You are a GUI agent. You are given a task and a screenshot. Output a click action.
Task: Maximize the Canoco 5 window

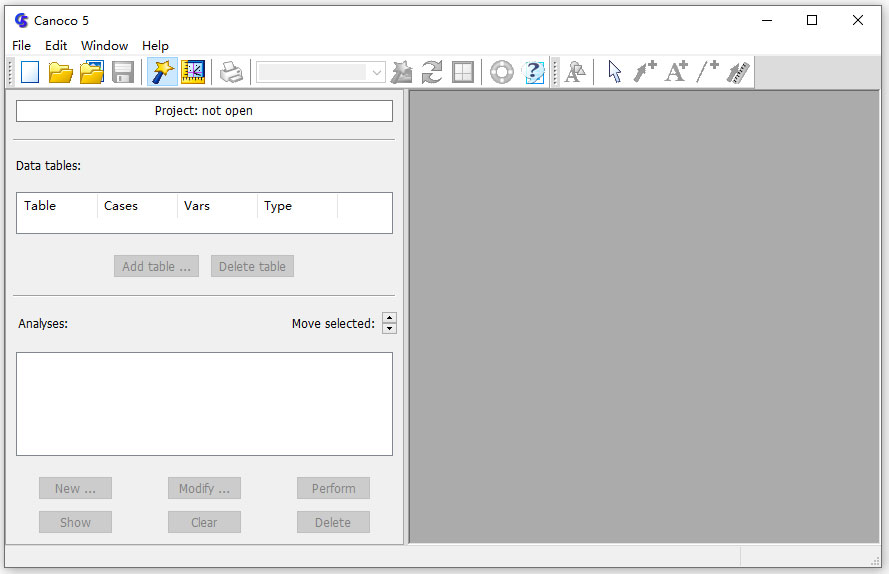click(812, 20)
